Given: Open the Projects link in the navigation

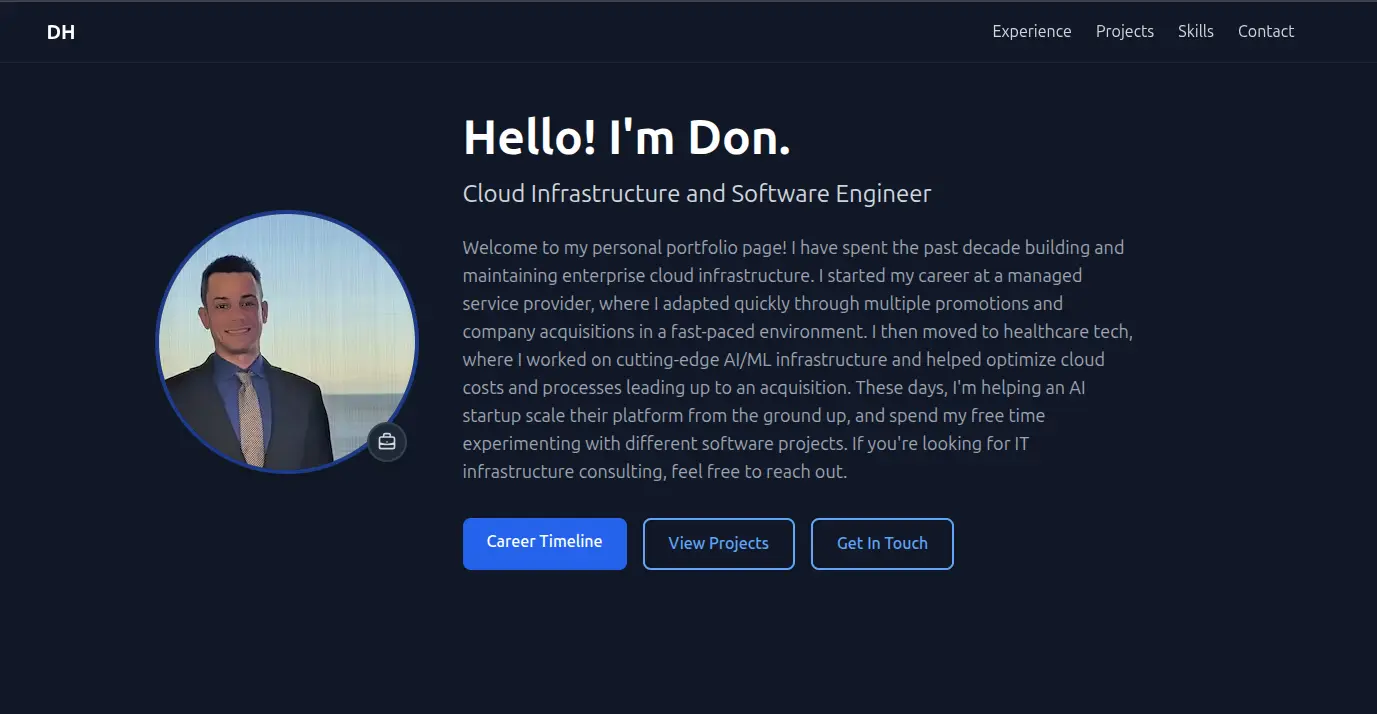Looking at the screenshot, I should [1124, 31].
